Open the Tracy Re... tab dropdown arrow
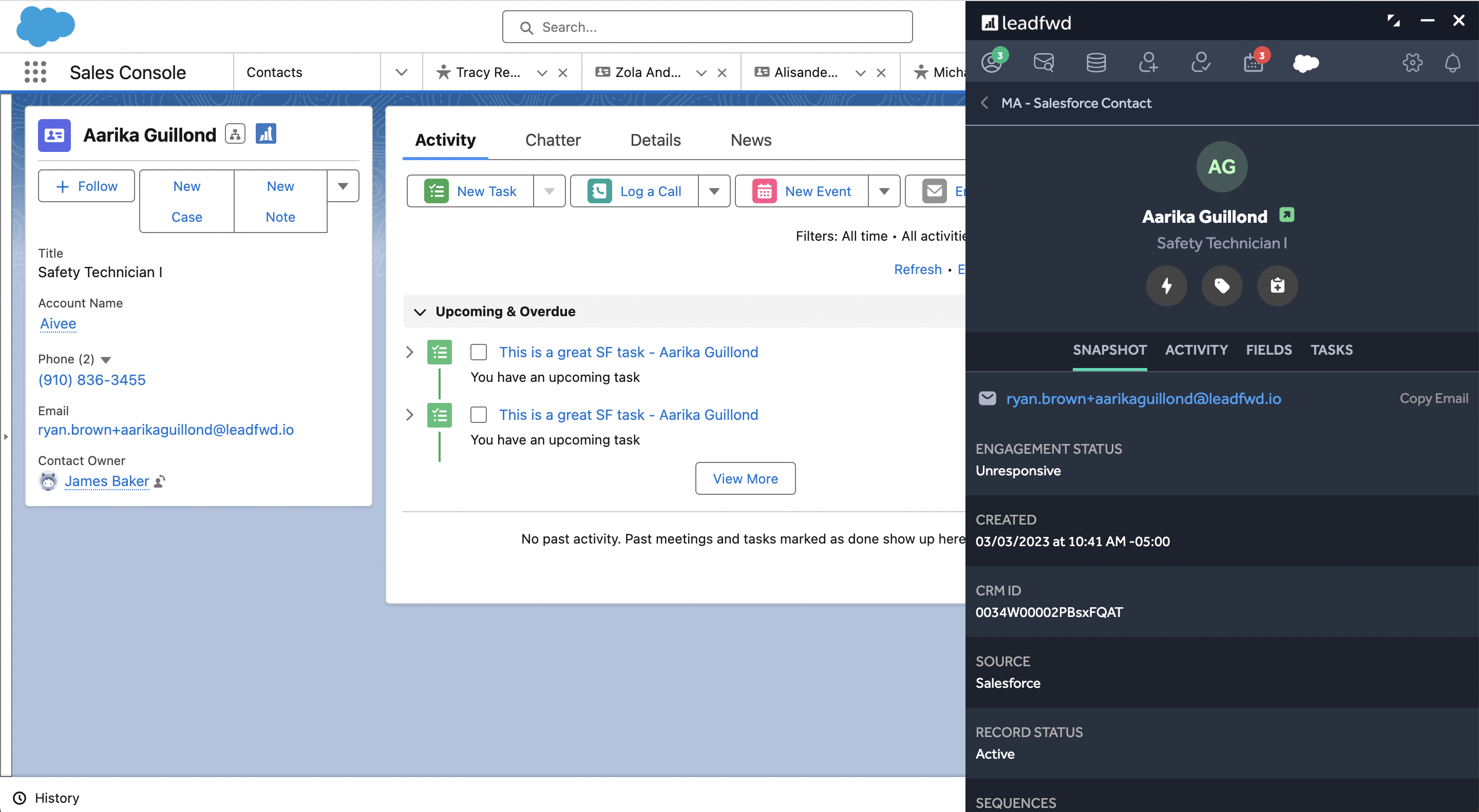The width and height of the screenshot is (1479, 812). point(542,73)
